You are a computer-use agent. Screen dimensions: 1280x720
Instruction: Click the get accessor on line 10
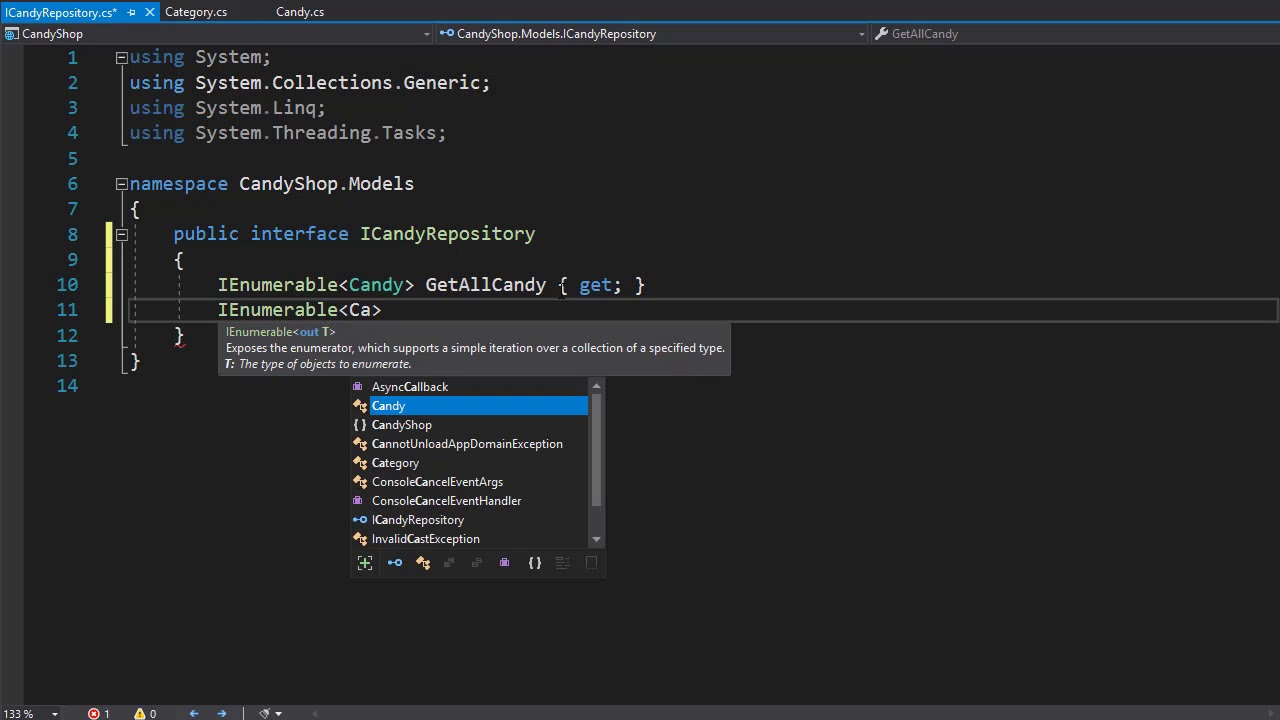(x=595, y=285)
